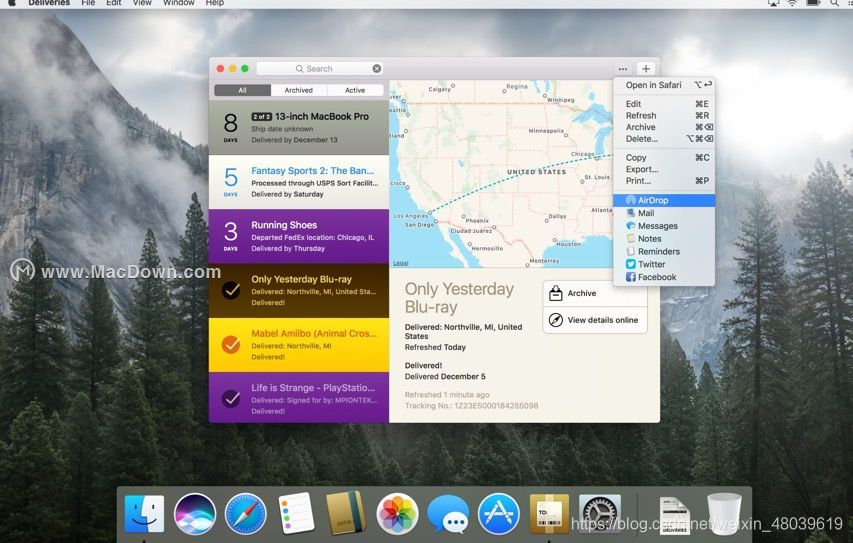Show All deliveries tab

pyautogui.click(x=243, y=90)
